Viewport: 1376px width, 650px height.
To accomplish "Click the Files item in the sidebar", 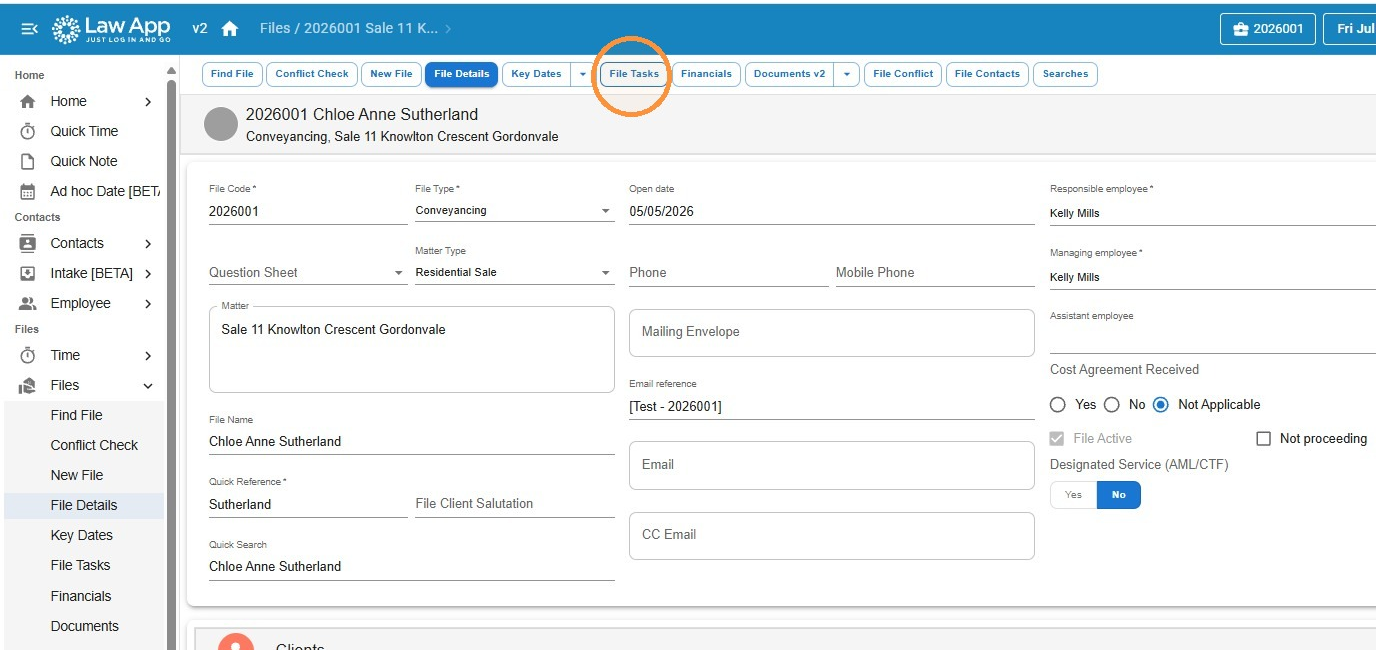I will click(84, 385).
